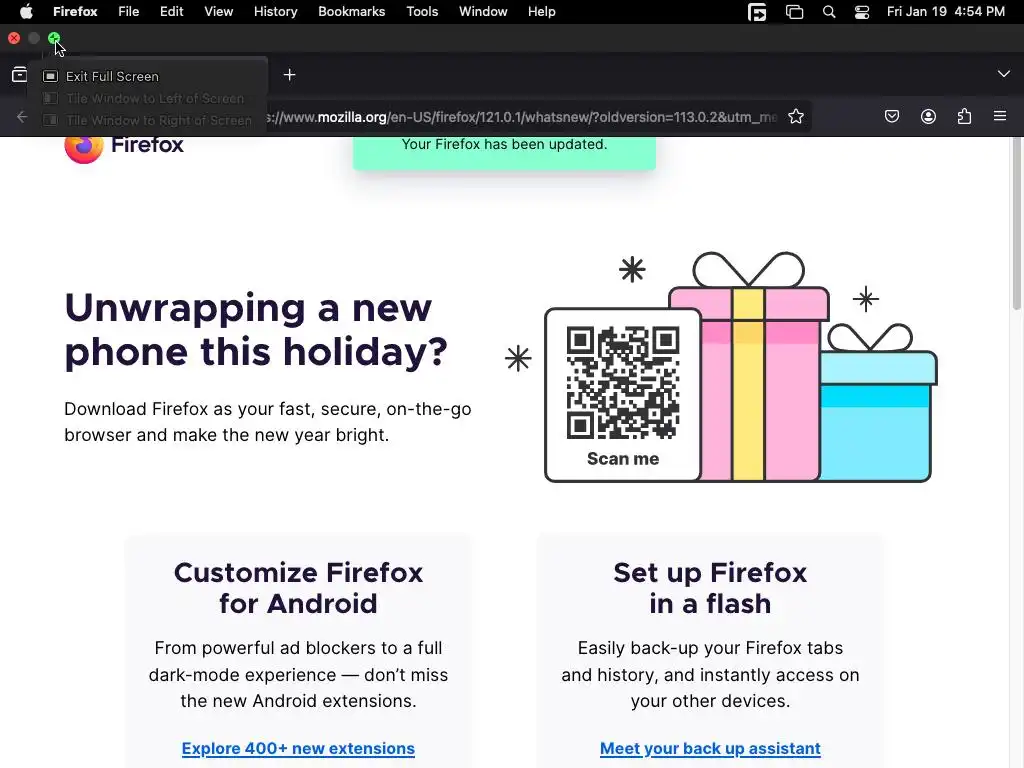
Task: Open the Window menu
Action: (x=483, y=12)
